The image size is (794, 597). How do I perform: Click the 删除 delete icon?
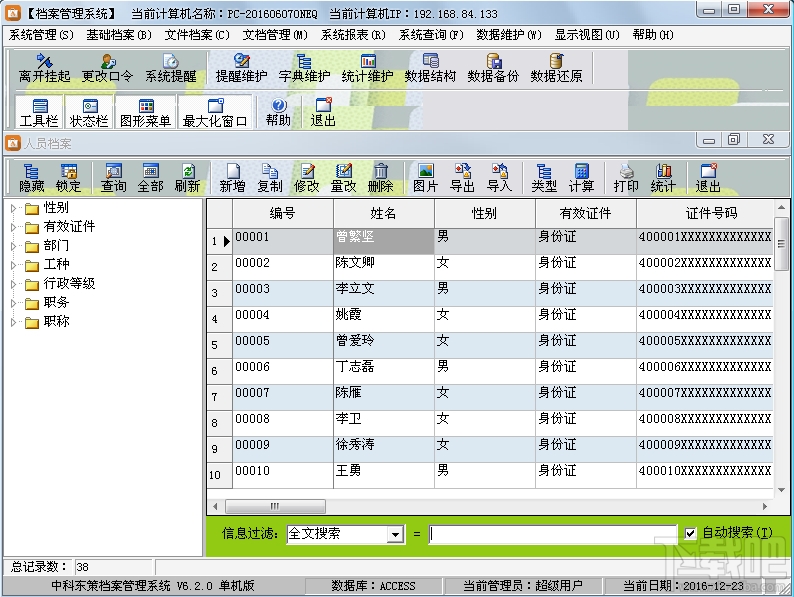tap(381, 178)
